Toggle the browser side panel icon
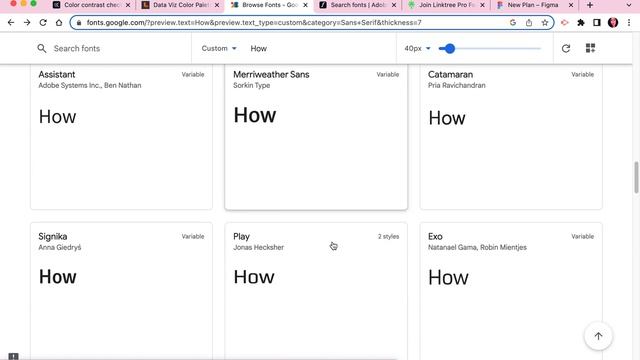The height and width of the screenshot is (360, 640). click(x=597, y=22)
